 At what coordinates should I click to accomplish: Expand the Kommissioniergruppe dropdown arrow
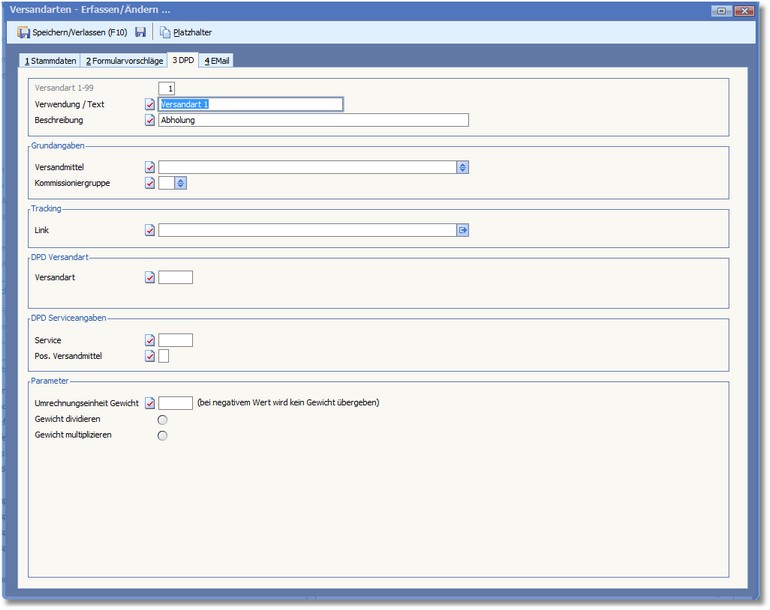pyautogui.click(x=181, y=183)
